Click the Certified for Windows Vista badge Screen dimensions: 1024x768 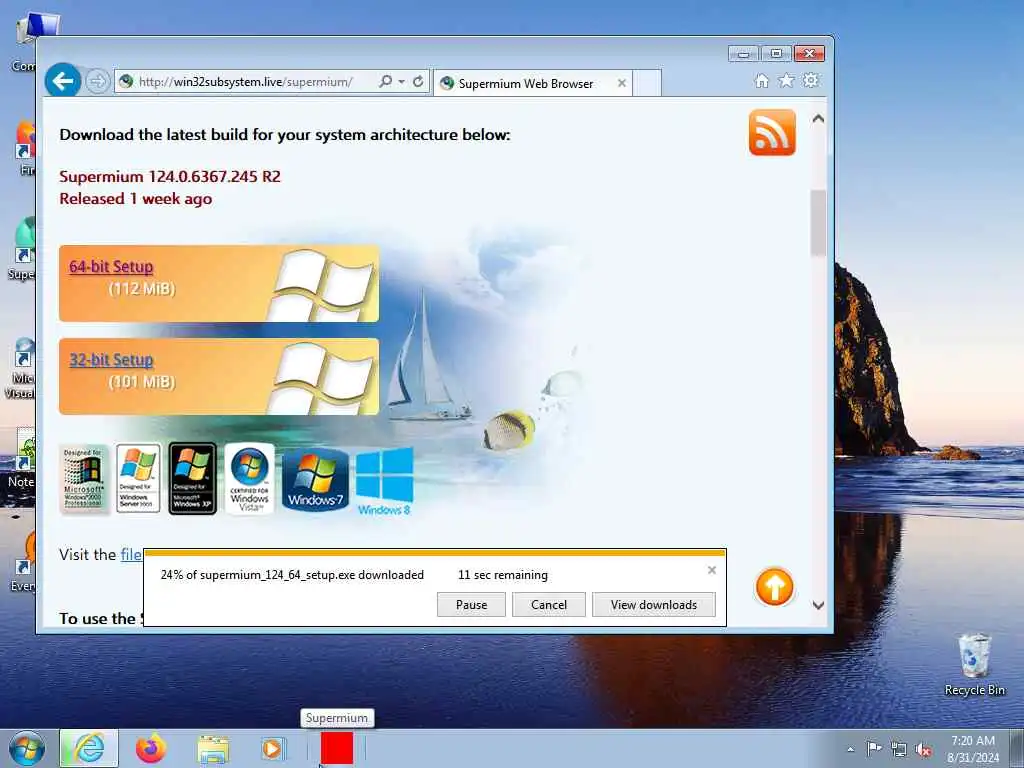coord(249,479)
